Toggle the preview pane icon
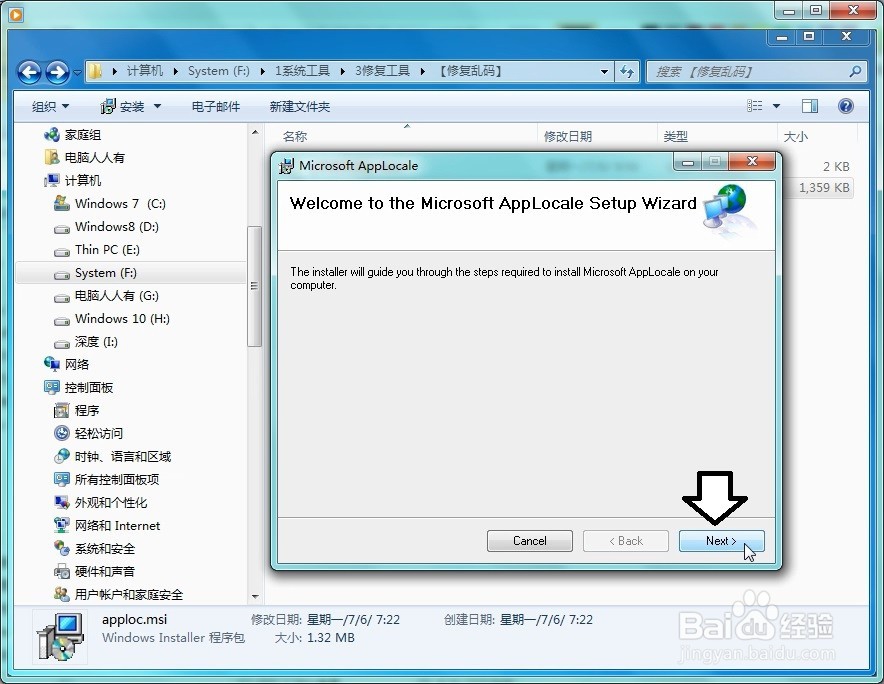This screenshot has width=884, height=684. click(810, 105)
